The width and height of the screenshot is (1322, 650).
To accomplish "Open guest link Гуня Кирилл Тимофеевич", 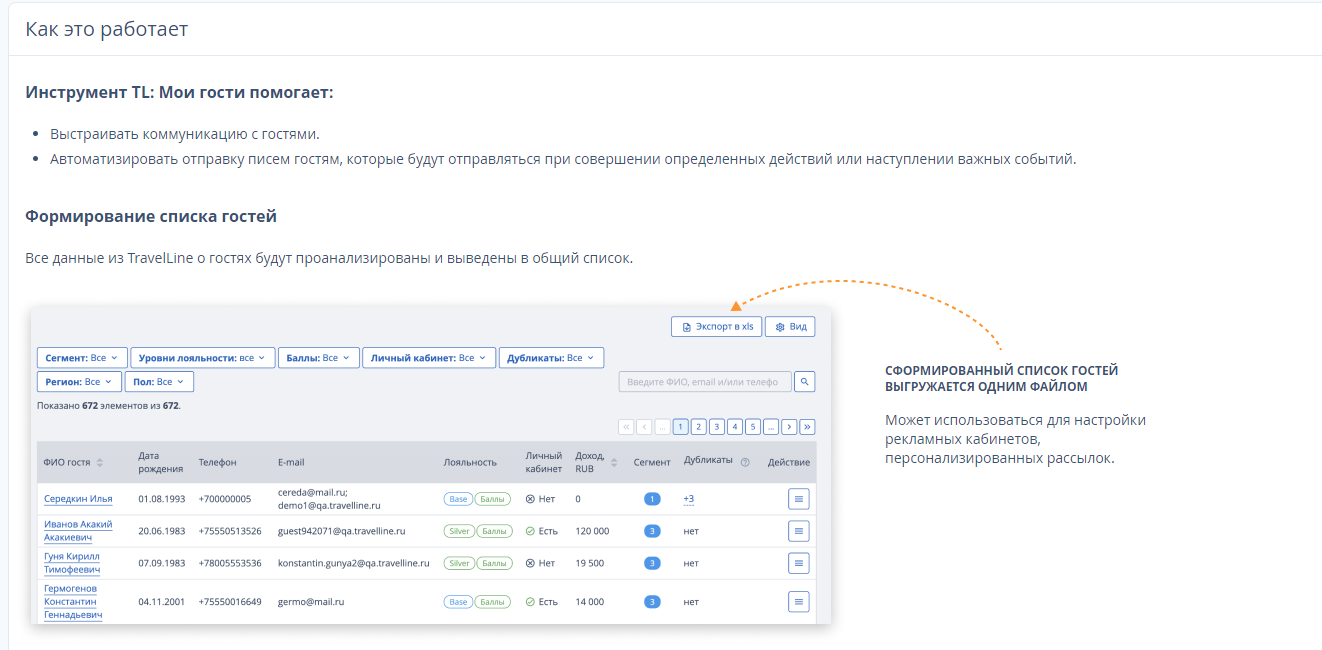I will (72, 563).
